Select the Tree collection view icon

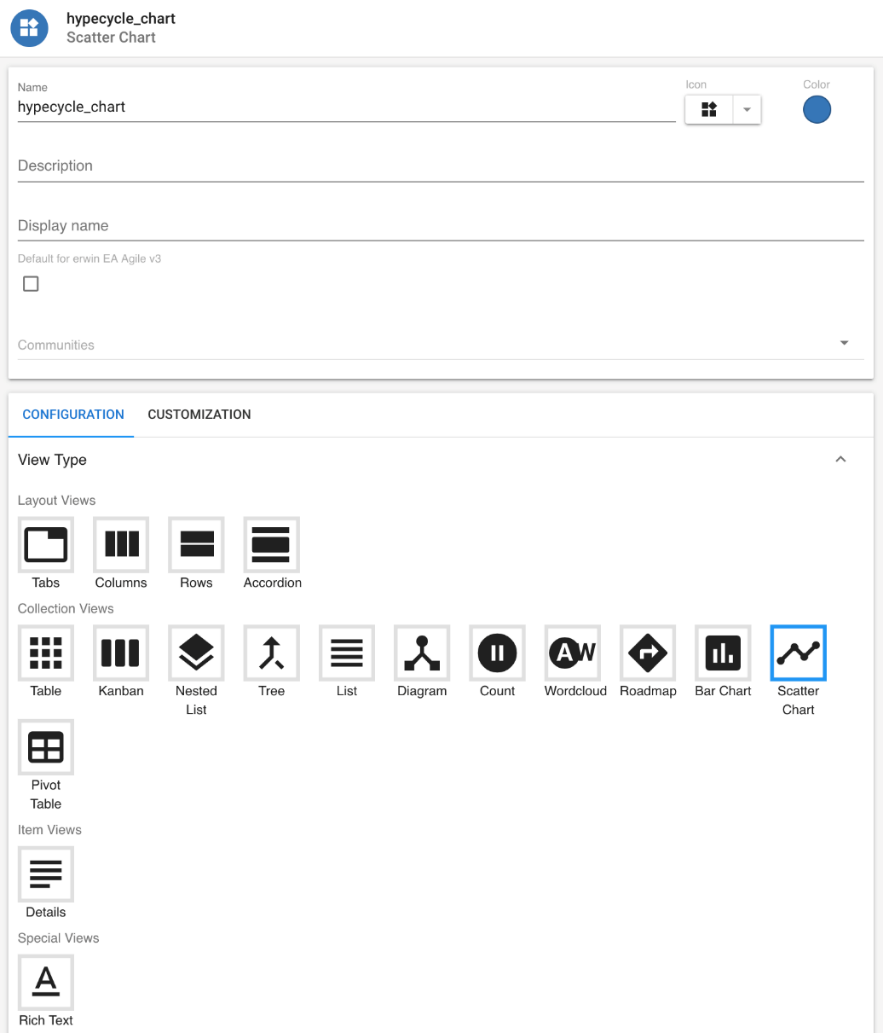pyautogui.click(x=271, y=652)
